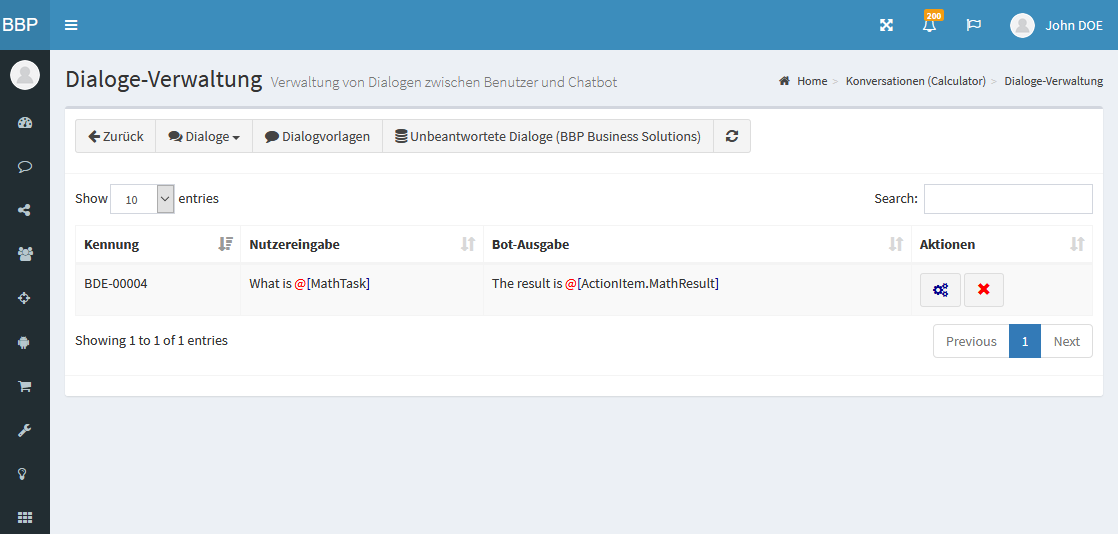This screenshot has width=1118, height=534.
Task: Open the dashboard gauge icon in sidebar
Action: pos(25,123)
